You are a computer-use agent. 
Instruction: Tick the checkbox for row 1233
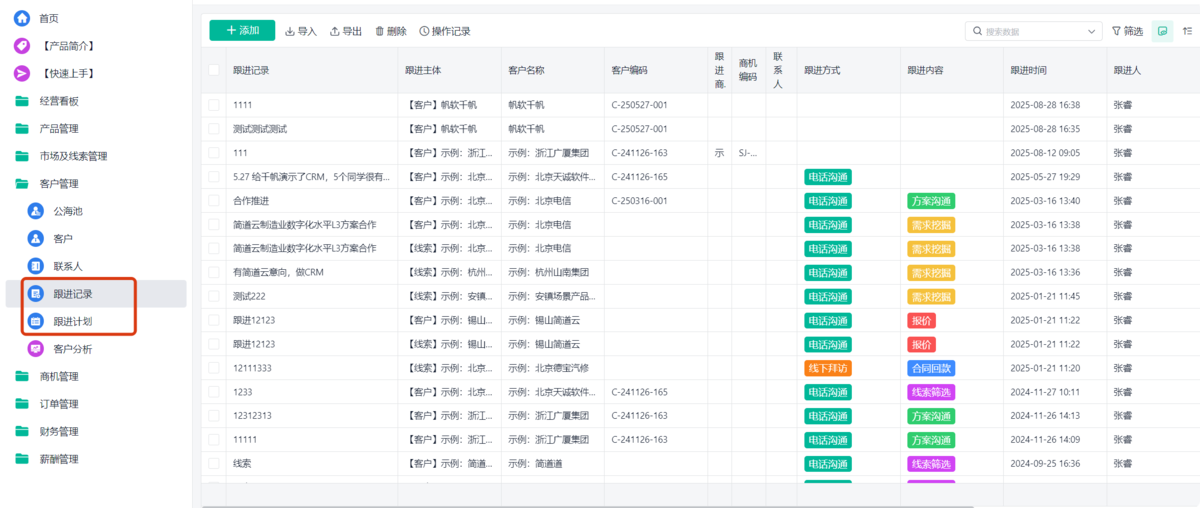coord(214,392)
